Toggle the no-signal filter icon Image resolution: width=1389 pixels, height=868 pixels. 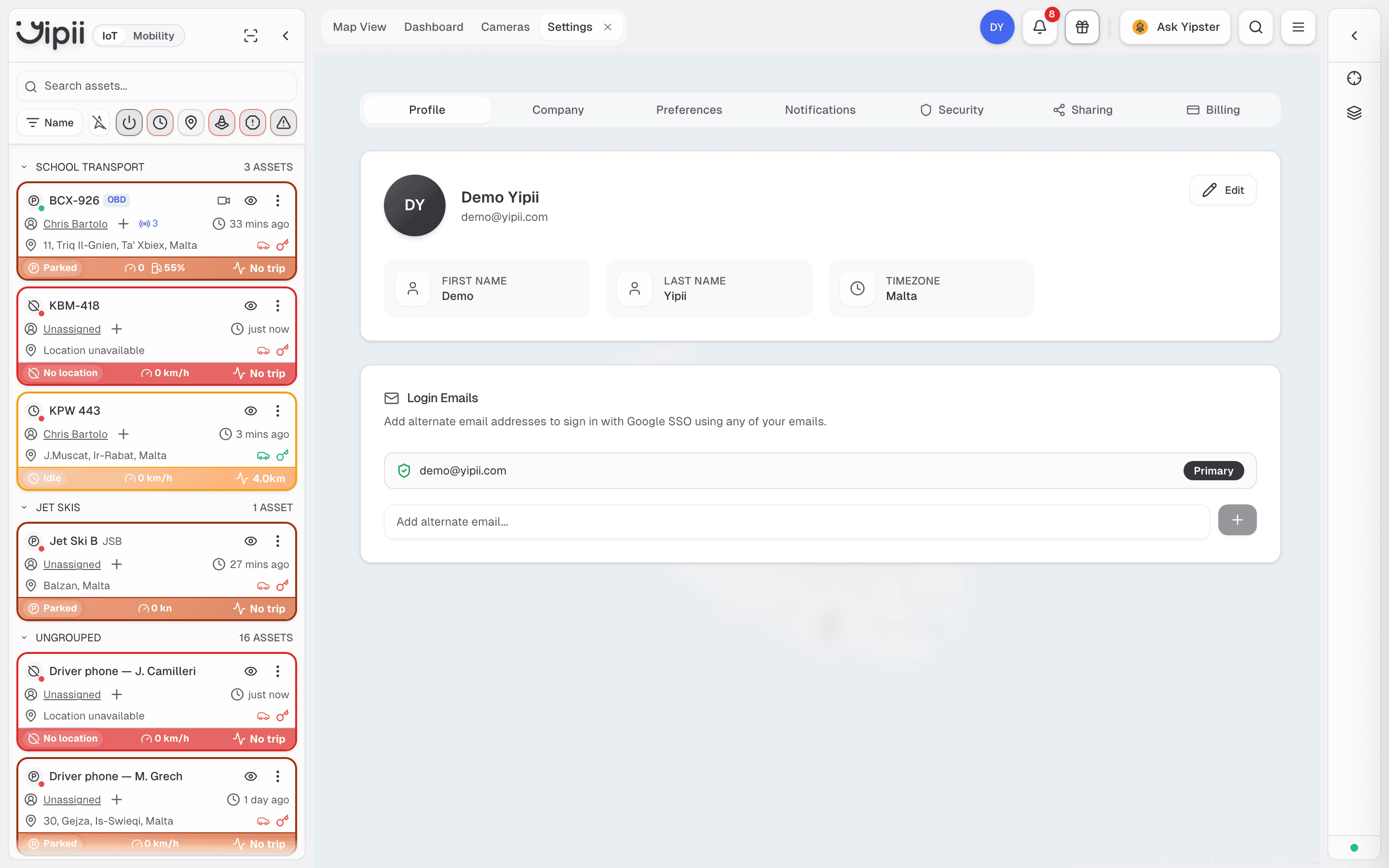point(99,122)
